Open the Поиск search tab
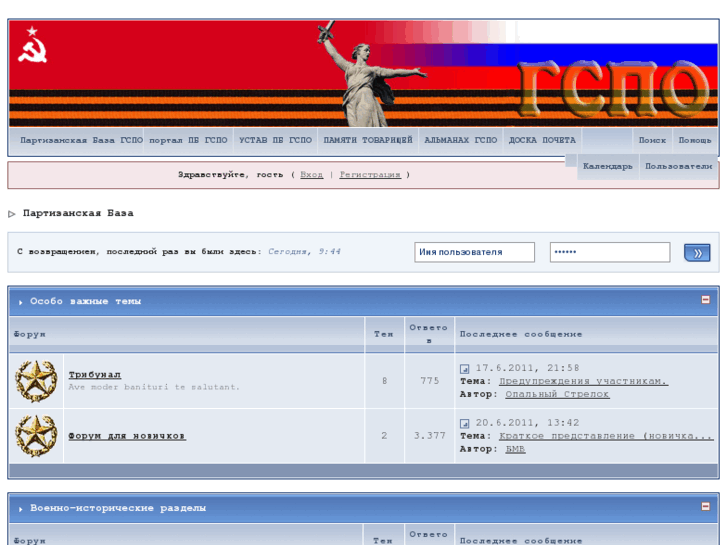Image resolution: width=727 pixels, height=545 pixels. [x=652, y=140]
